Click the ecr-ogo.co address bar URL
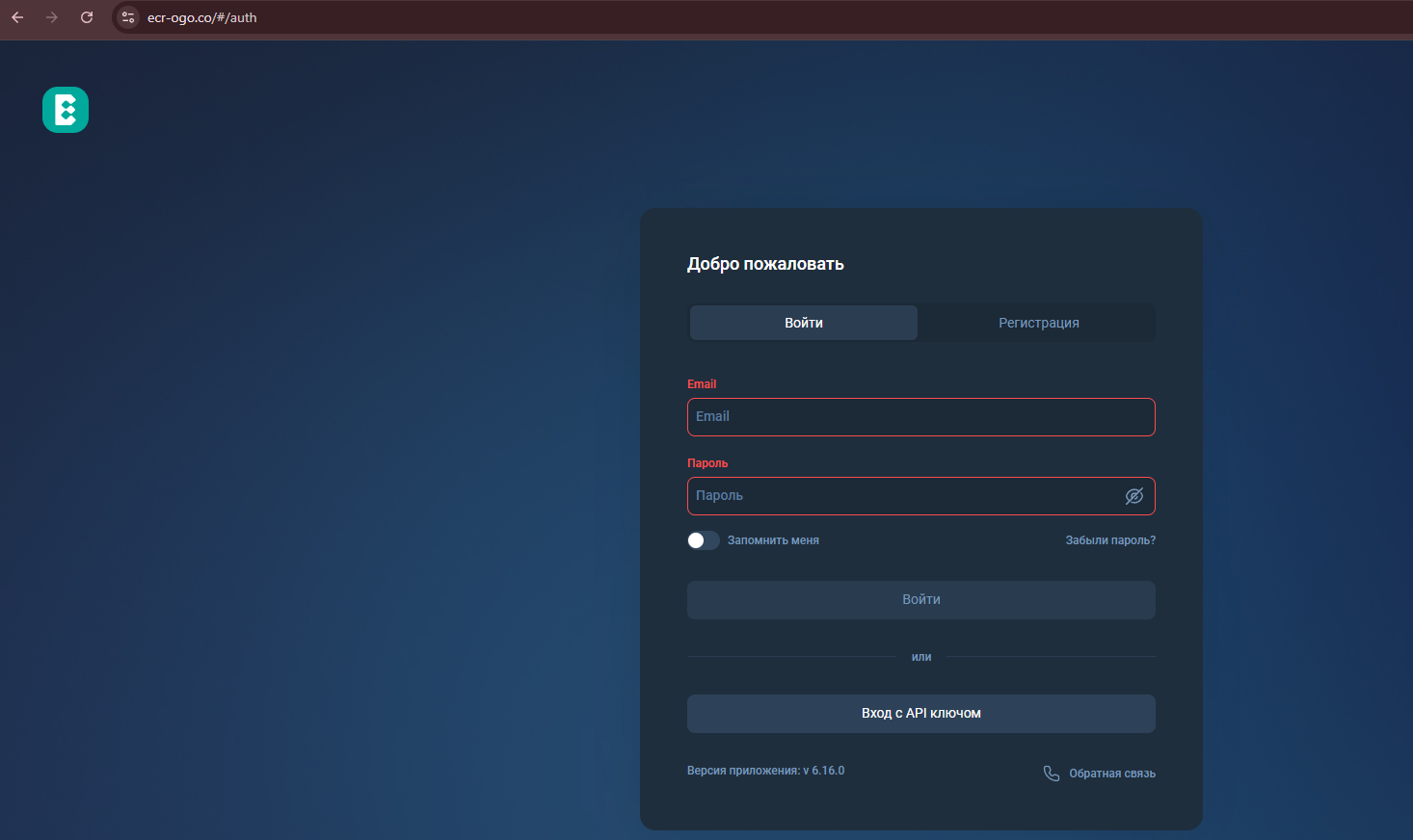The width and height of the screenshot is (1413, 840). [202, 17]
